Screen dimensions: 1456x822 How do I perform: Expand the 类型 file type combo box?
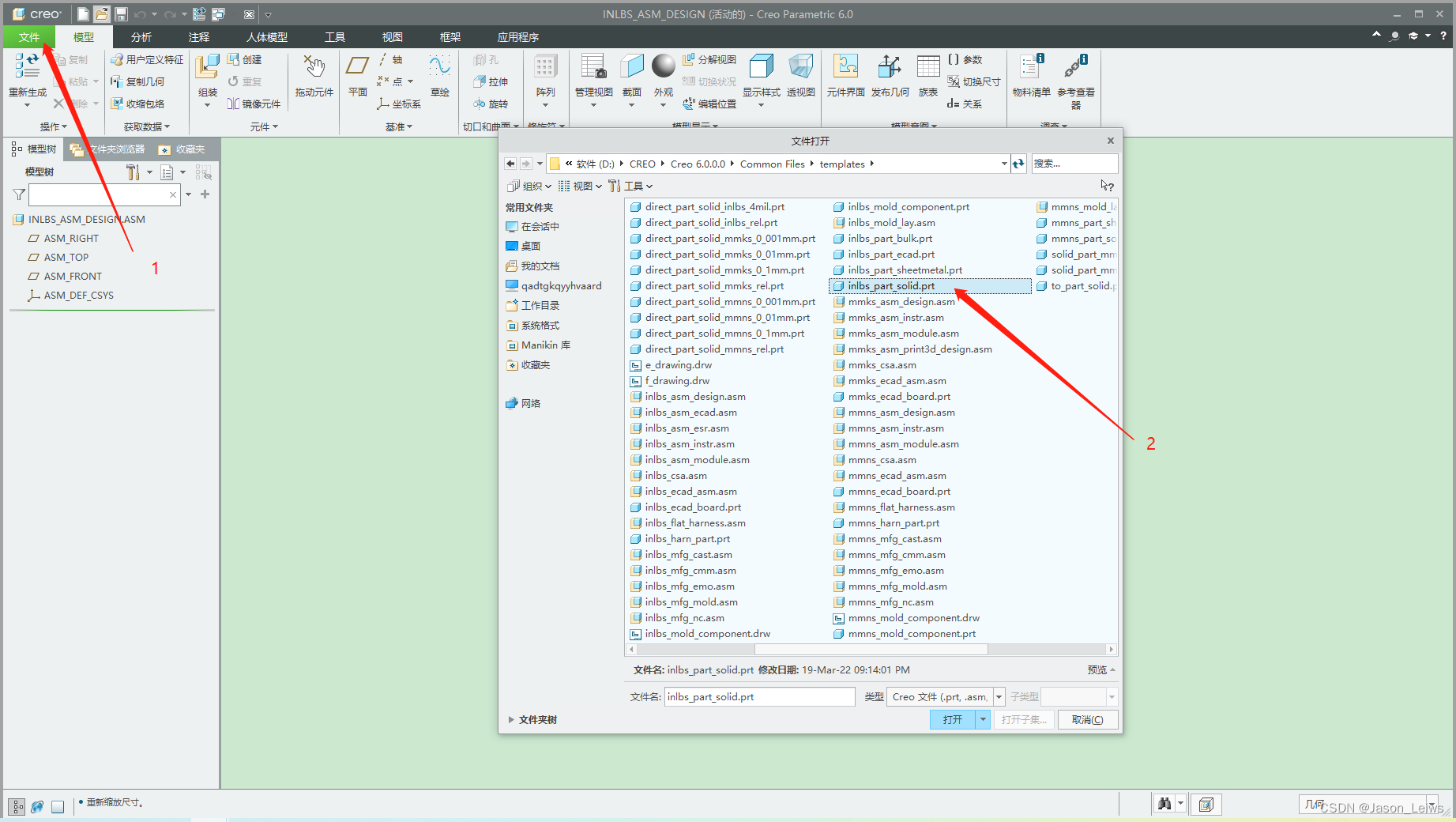(999, 696)
